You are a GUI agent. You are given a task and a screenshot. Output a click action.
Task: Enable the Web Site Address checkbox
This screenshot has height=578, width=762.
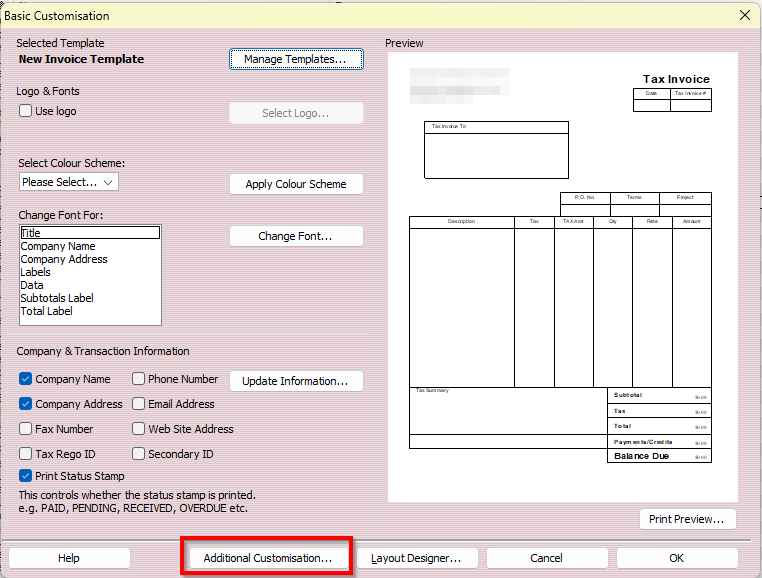pyautogui.click(x=139, y=429)
